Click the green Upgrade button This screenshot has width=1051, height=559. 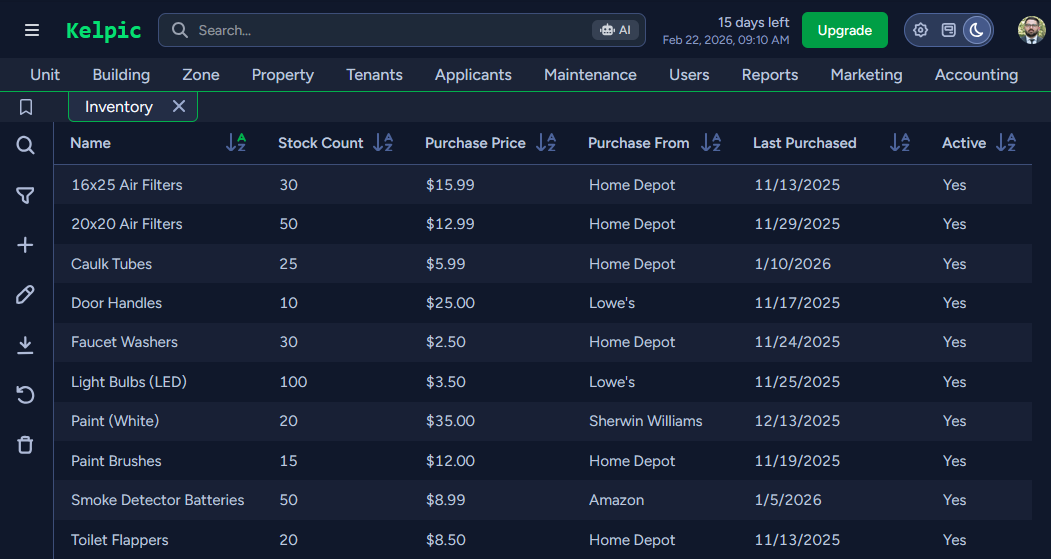pos(844,30)
